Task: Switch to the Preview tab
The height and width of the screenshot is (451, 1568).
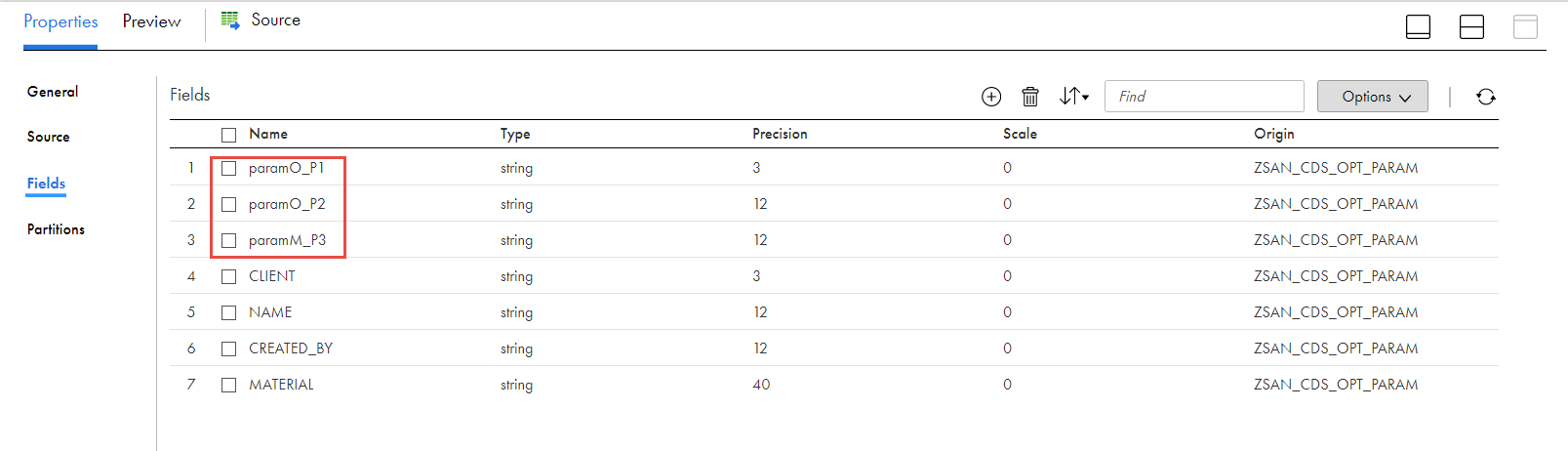Action: pos(151,21)
